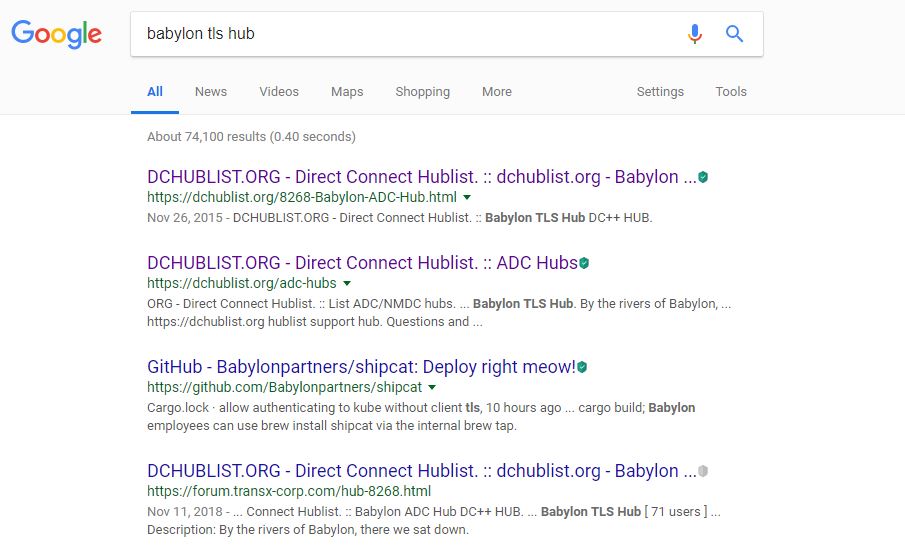Click green shield badge beside ADC Hubs result
The height and width of the screenshot is (560, 905).
pos(584,263)
